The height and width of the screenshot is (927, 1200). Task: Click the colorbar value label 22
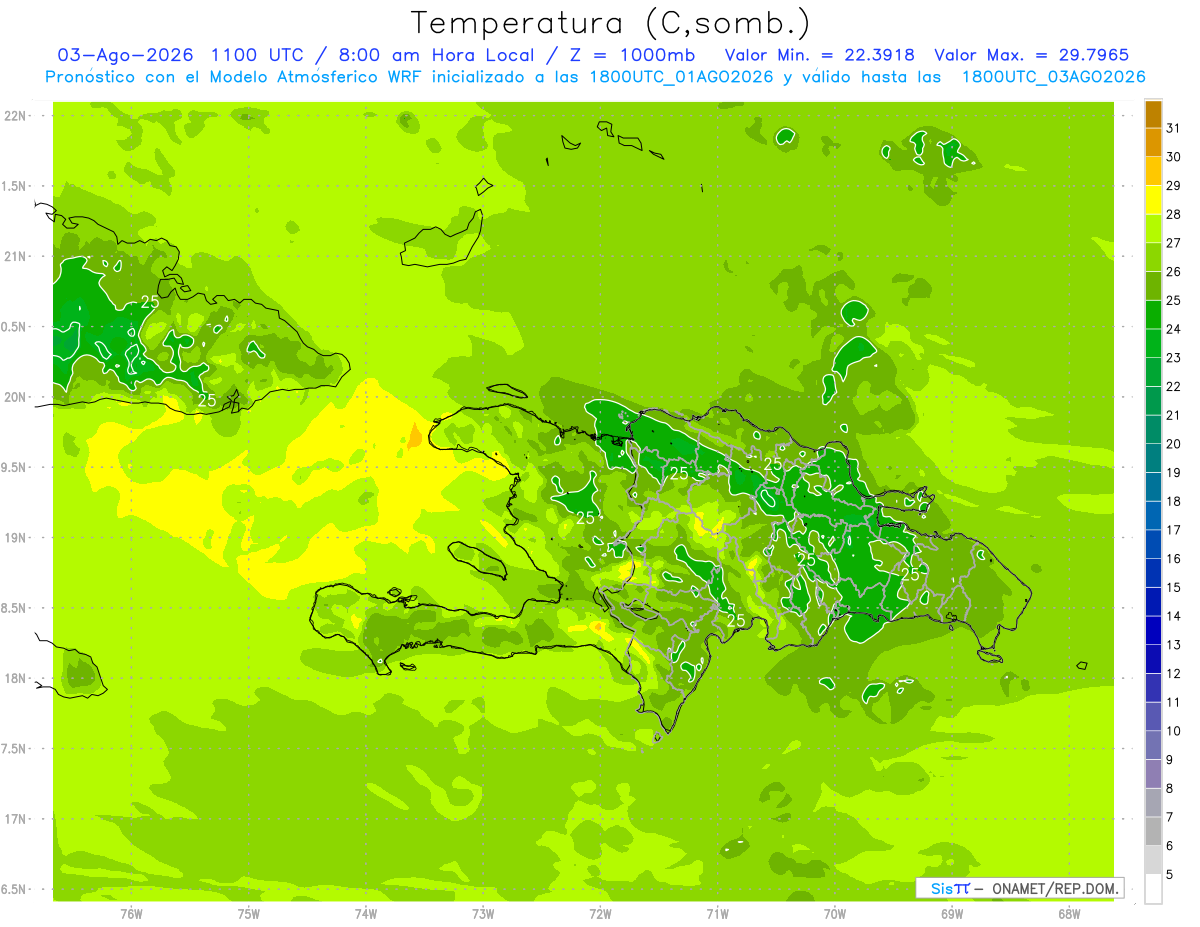point(1174,386)
